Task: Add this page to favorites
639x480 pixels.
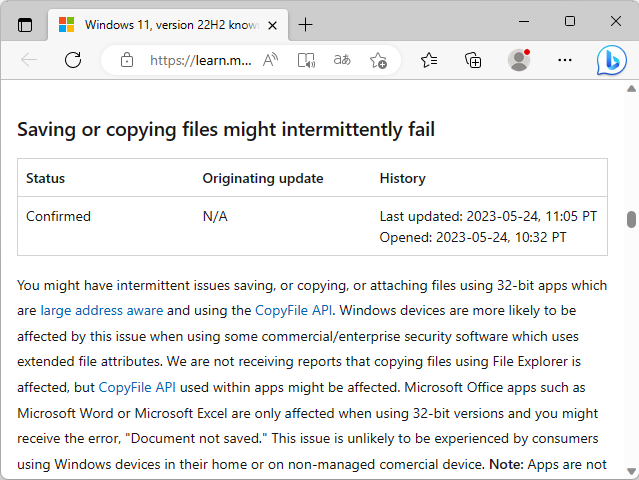Action: click(x=378, y=60)
